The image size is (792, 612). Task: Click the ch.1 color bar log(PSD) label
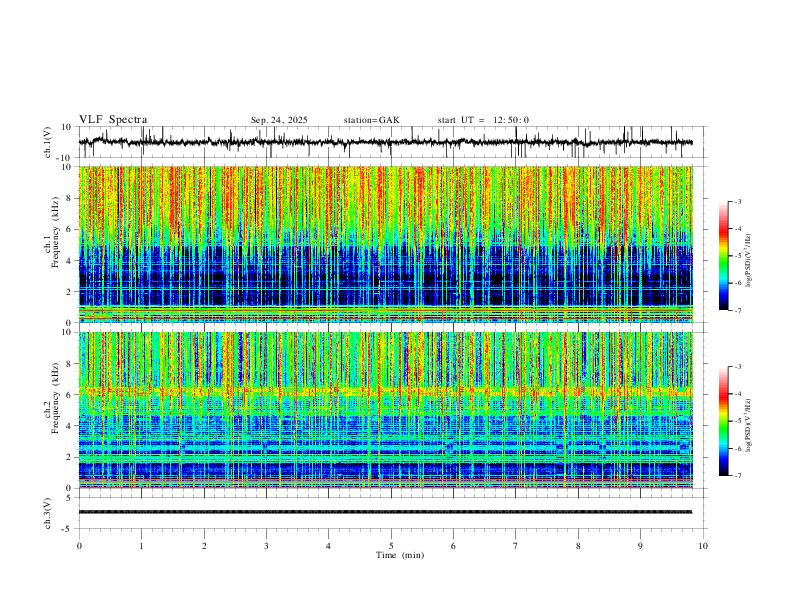749,261
